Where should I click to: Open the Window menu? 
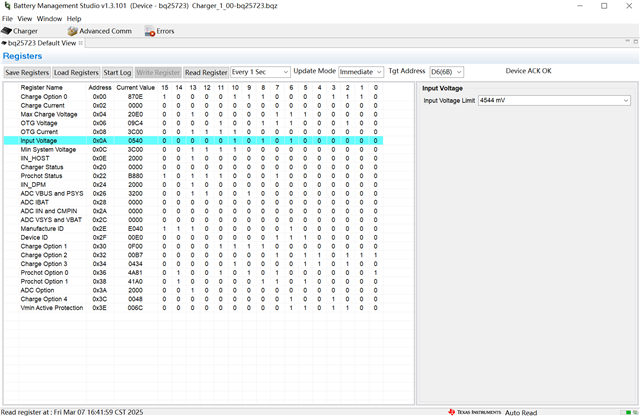click(49, 19)
